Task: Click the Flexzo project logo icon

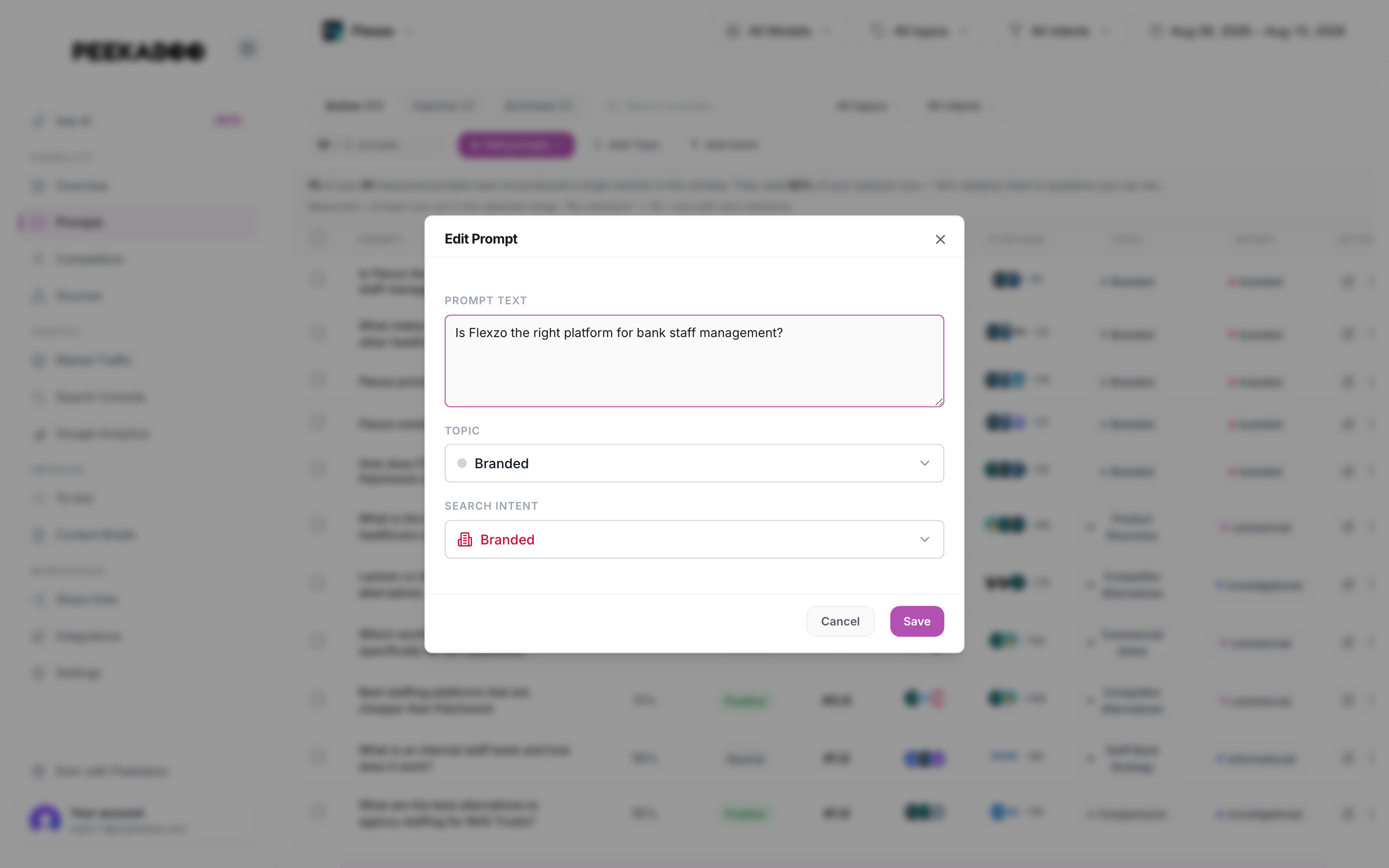Action: pos(333,30)
